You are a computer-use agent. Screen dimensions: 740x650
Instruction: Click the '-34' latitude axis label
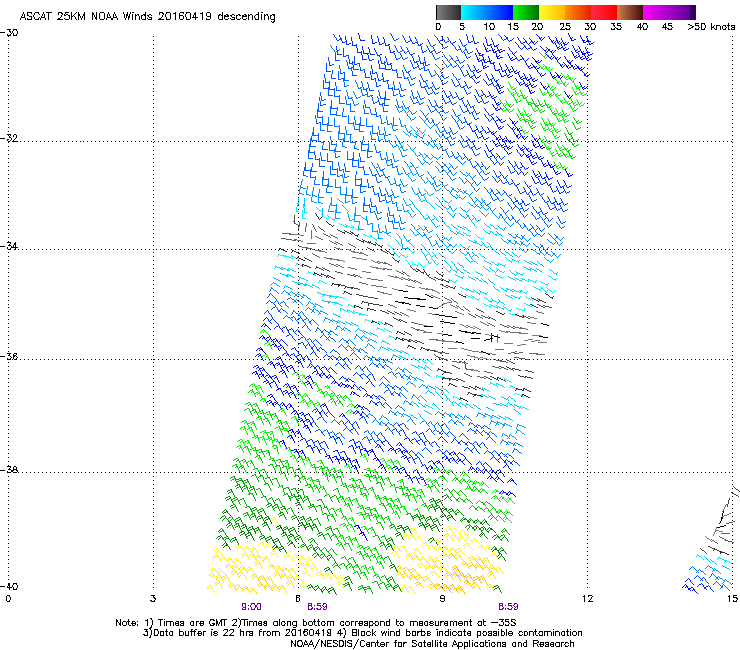[x=9, y=246]
